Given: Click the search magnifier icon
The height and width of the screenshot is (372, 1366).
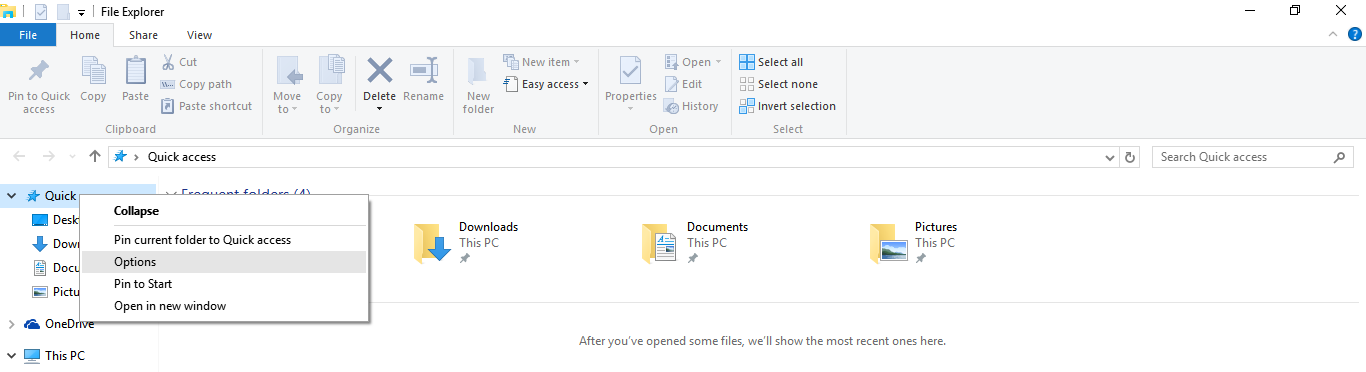Looking at the screenshot, I should [1340, 157].
